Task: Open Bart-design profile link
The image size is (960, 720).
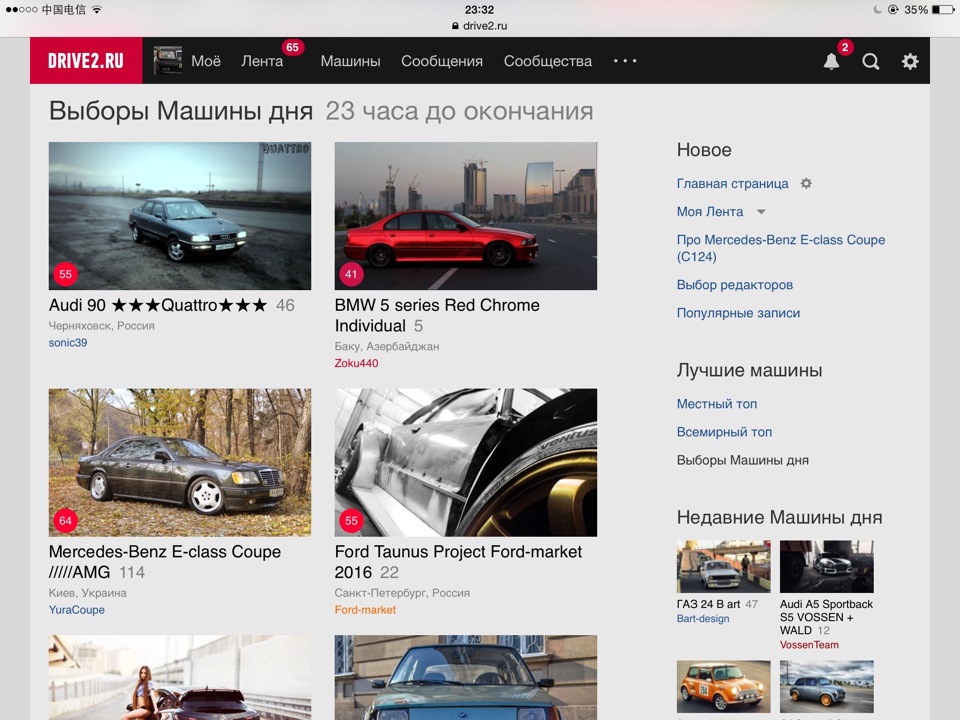Action: pyautogui.click(x=703, y=618)
